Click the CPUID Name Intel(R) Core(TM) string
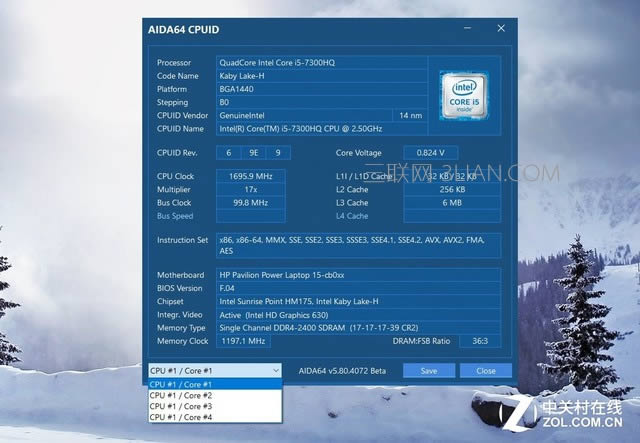The image size is (640, 443). coord(322,129)
